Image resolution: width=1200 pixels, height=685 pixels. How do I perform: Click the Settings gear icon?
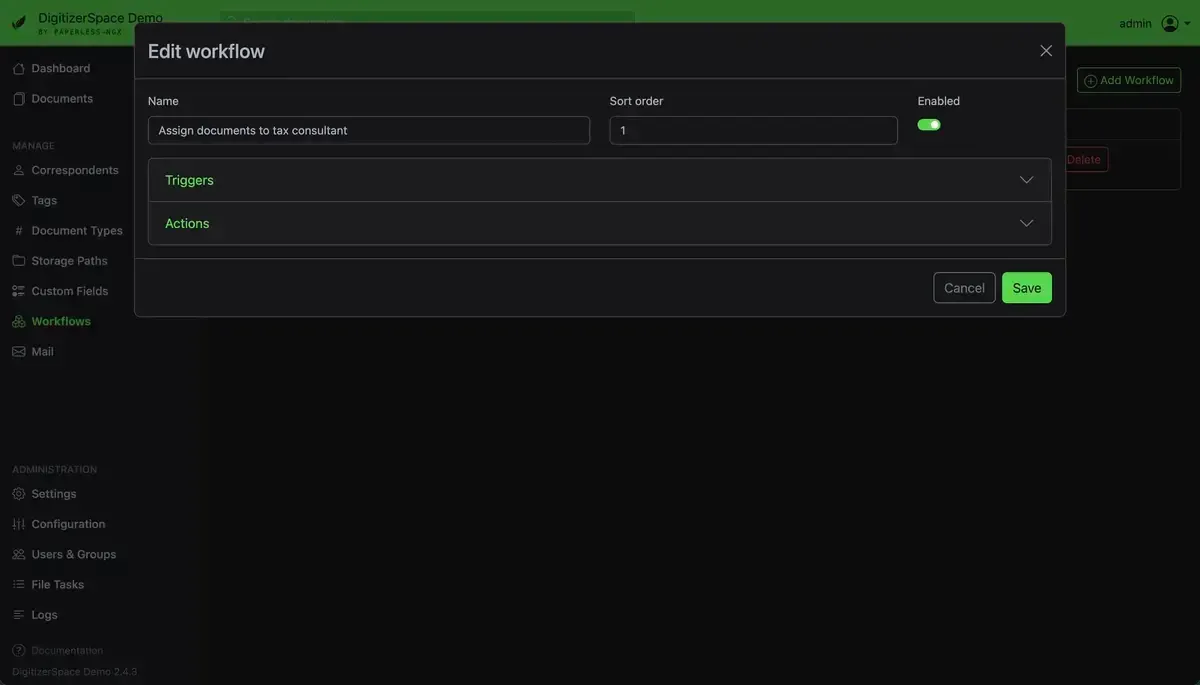pos(18,493)
